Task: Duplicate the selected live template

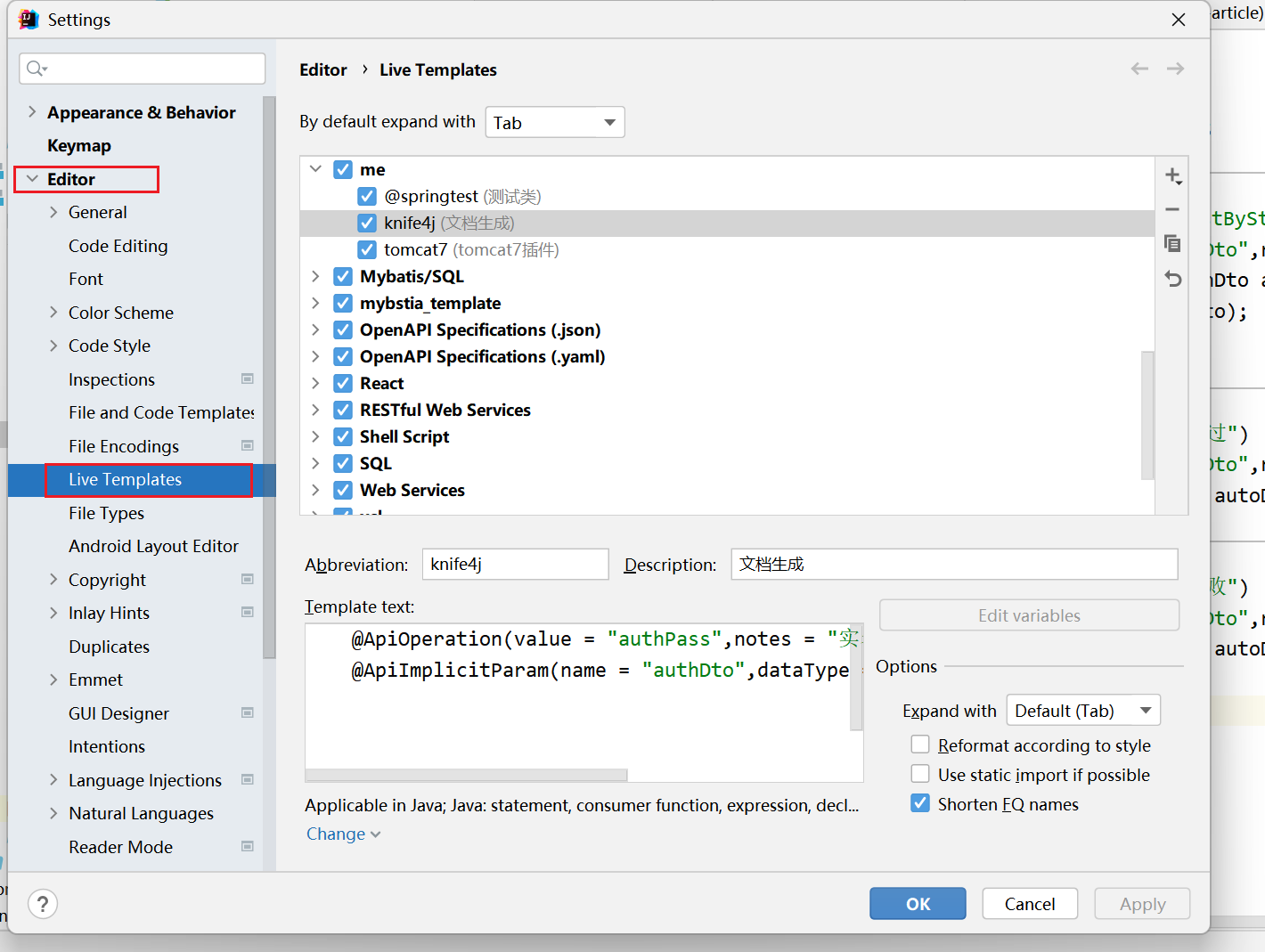Action: pyautogui.click(x=1172, y=244)
